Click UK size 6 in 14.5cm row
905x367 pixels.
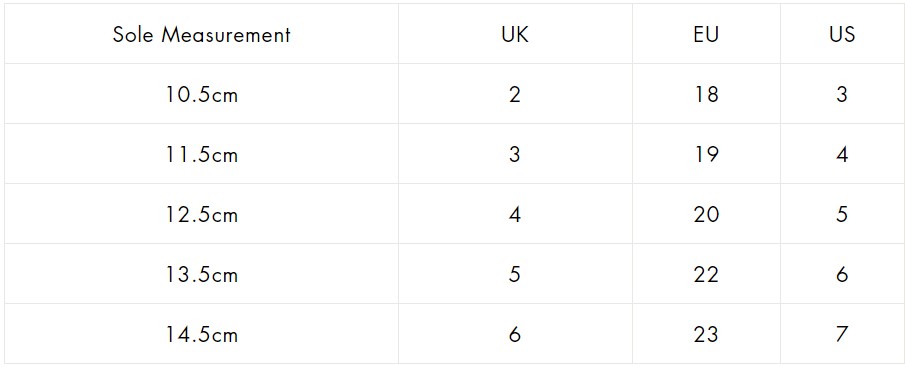tap(515, 335)
